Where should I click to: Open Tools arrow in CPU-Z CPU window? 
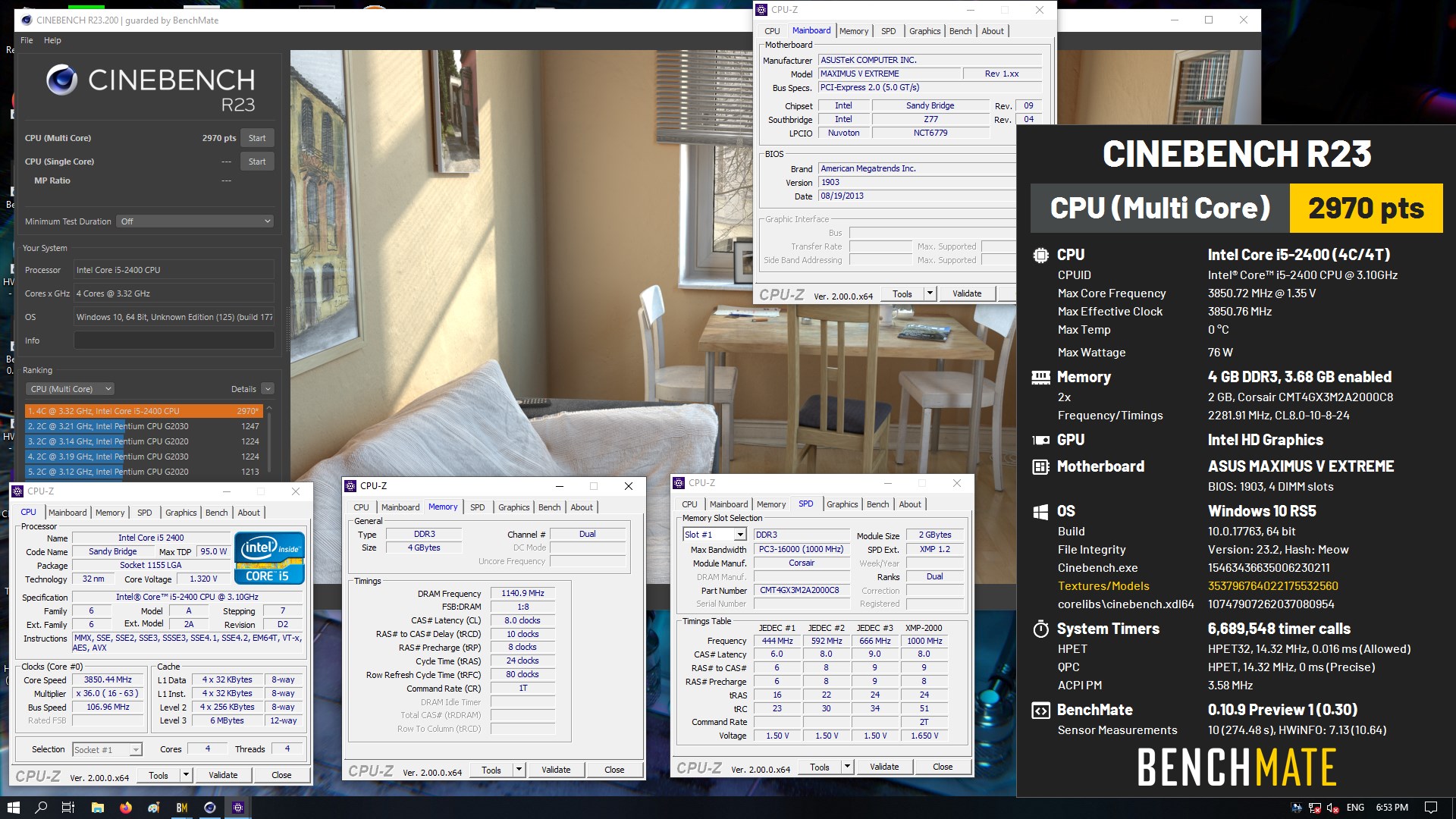186,775
